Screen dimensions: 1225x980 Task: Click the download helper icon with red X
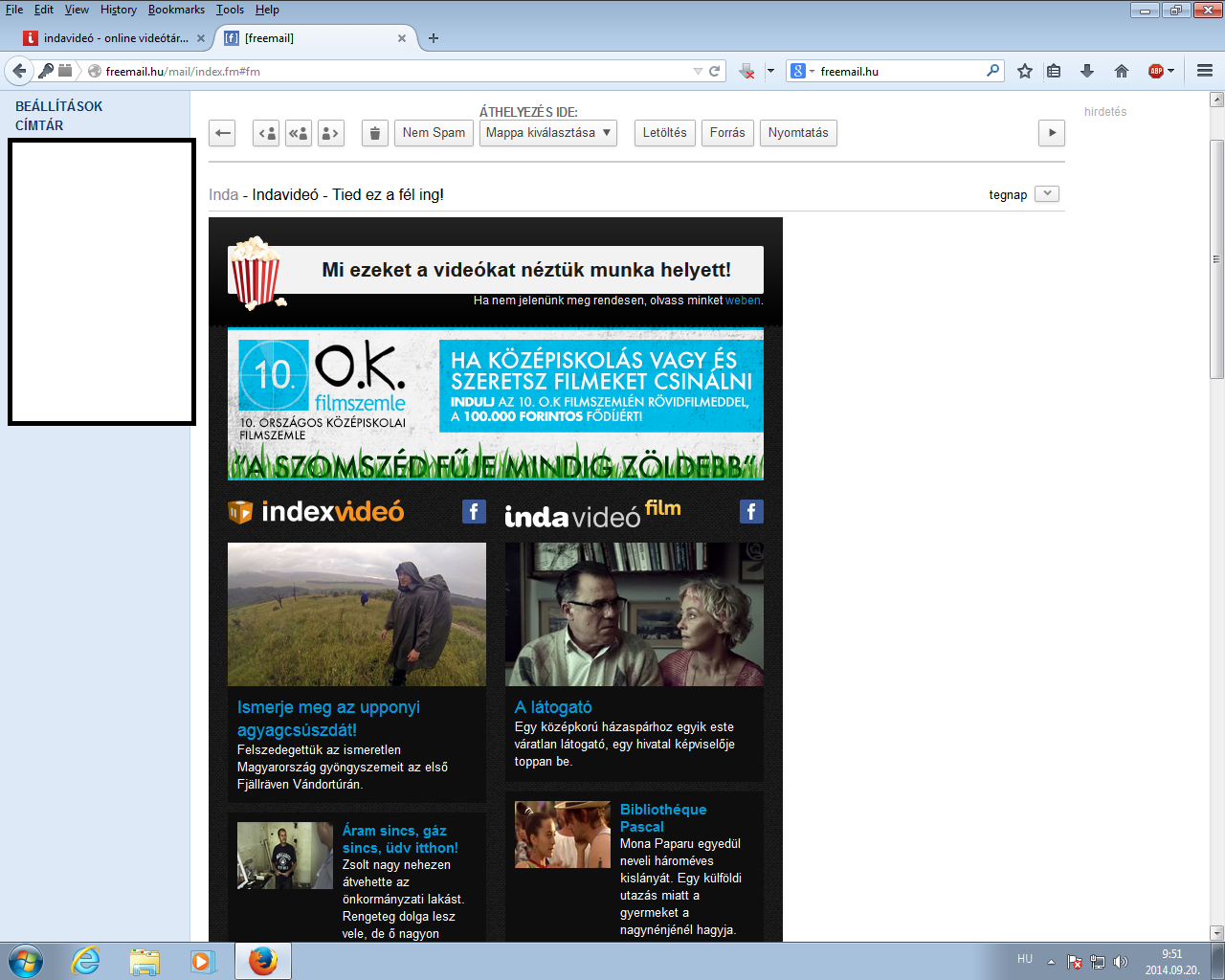(747, 71)
